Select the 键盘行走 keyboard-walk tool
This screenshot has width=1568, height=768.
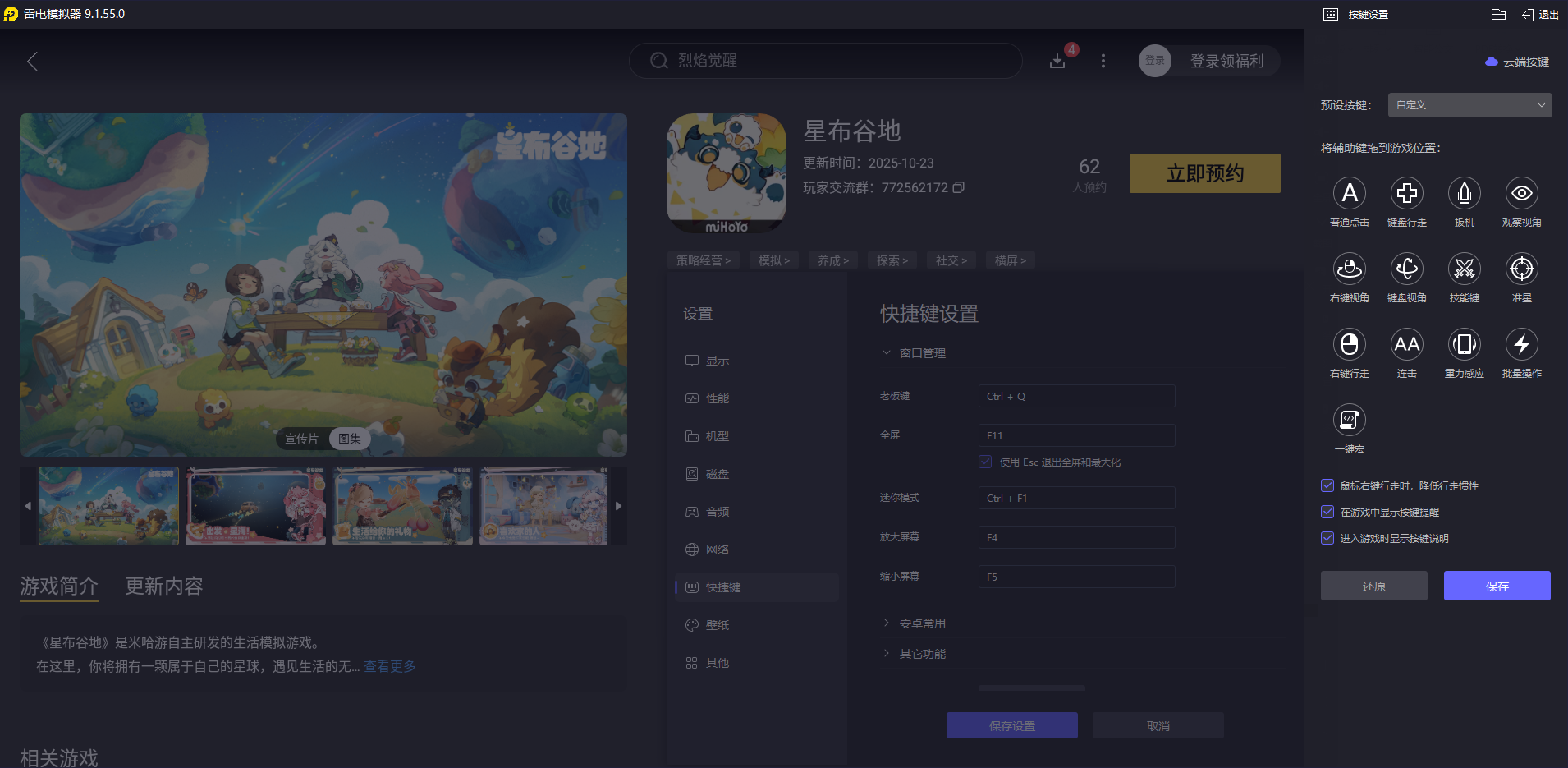coord(1407,193)
